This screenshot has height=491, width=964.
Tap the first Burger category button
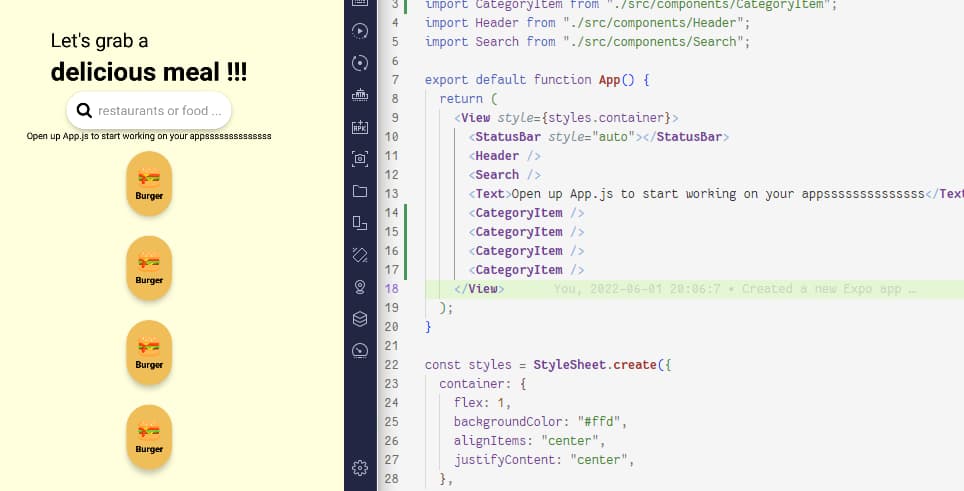(x=149, y=183)
